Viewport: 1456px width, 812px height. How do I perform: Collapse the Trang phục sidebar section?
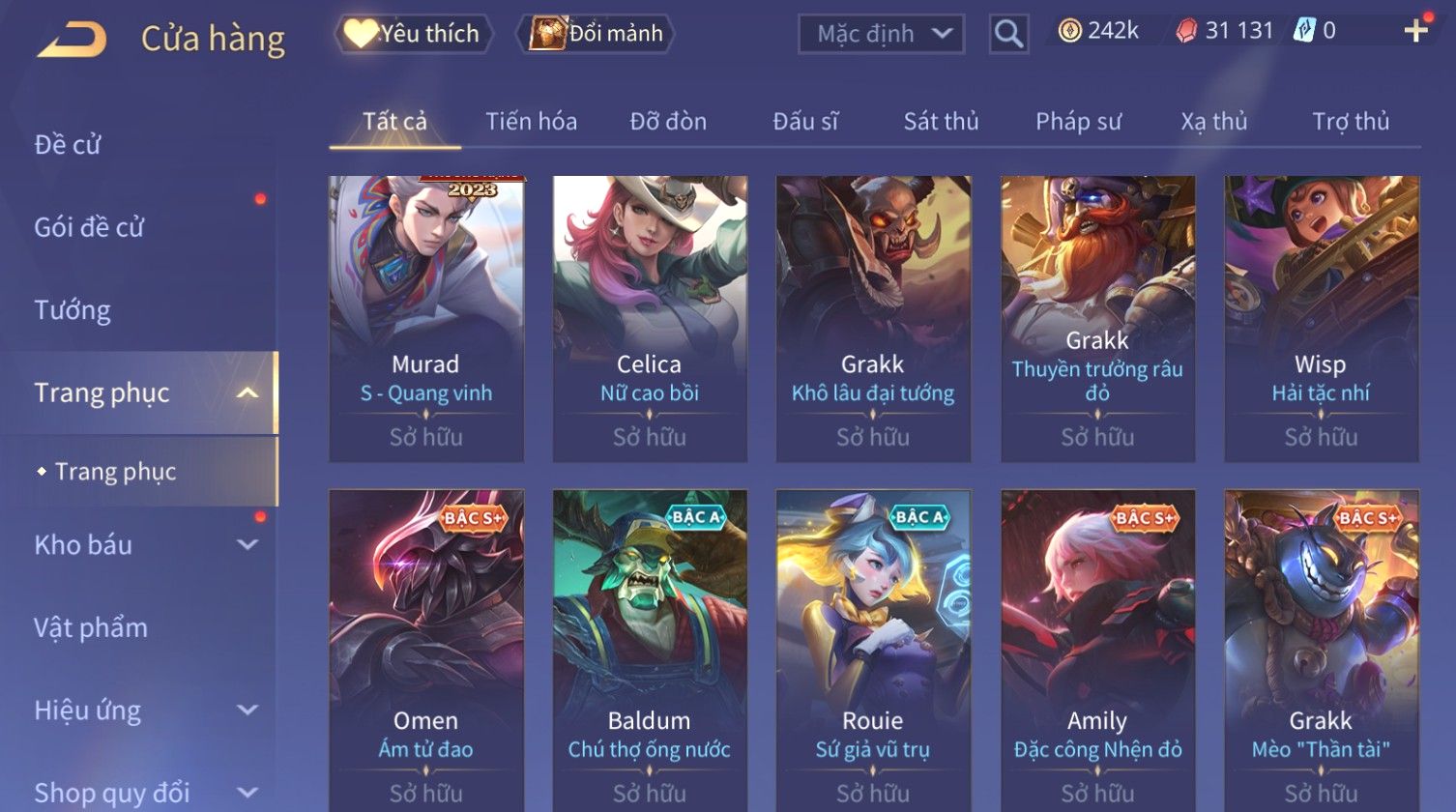coord(248,392)
